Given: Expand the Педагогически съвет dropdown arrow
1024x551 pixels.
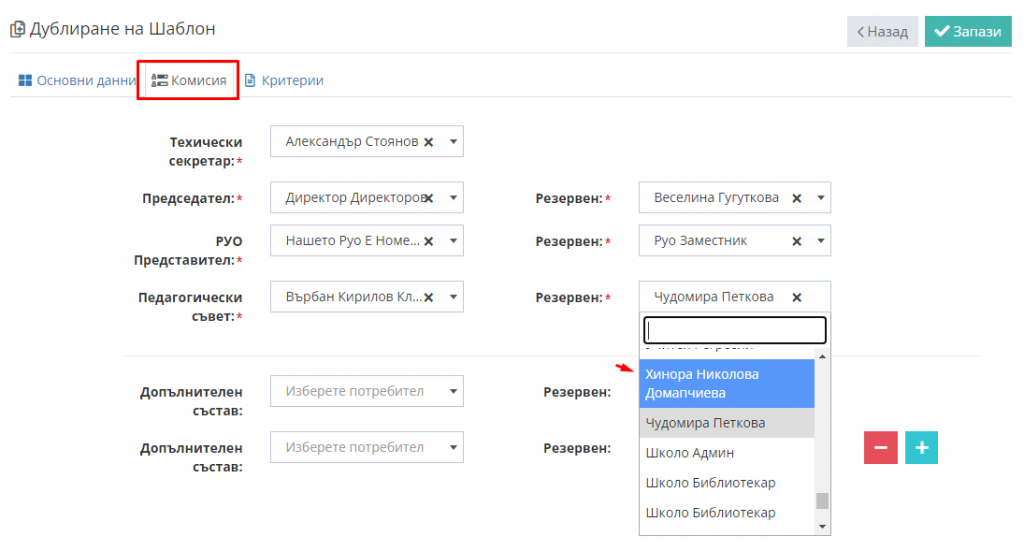Looking at the screenshot, I should (x=453, y=297).
